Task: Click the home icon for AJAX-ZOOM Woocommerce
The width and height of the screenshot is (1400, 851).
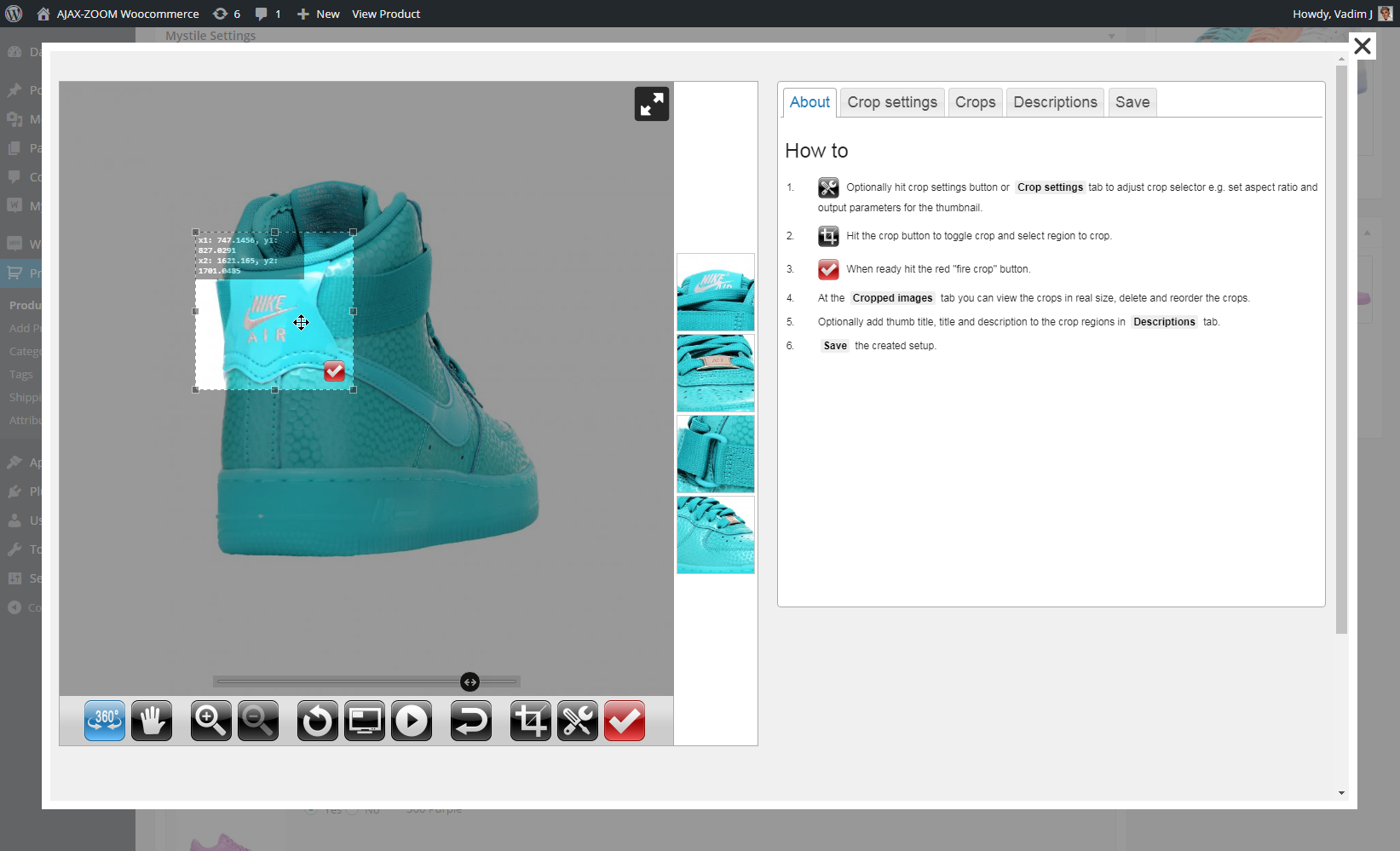Action: (x=43, y=14)
